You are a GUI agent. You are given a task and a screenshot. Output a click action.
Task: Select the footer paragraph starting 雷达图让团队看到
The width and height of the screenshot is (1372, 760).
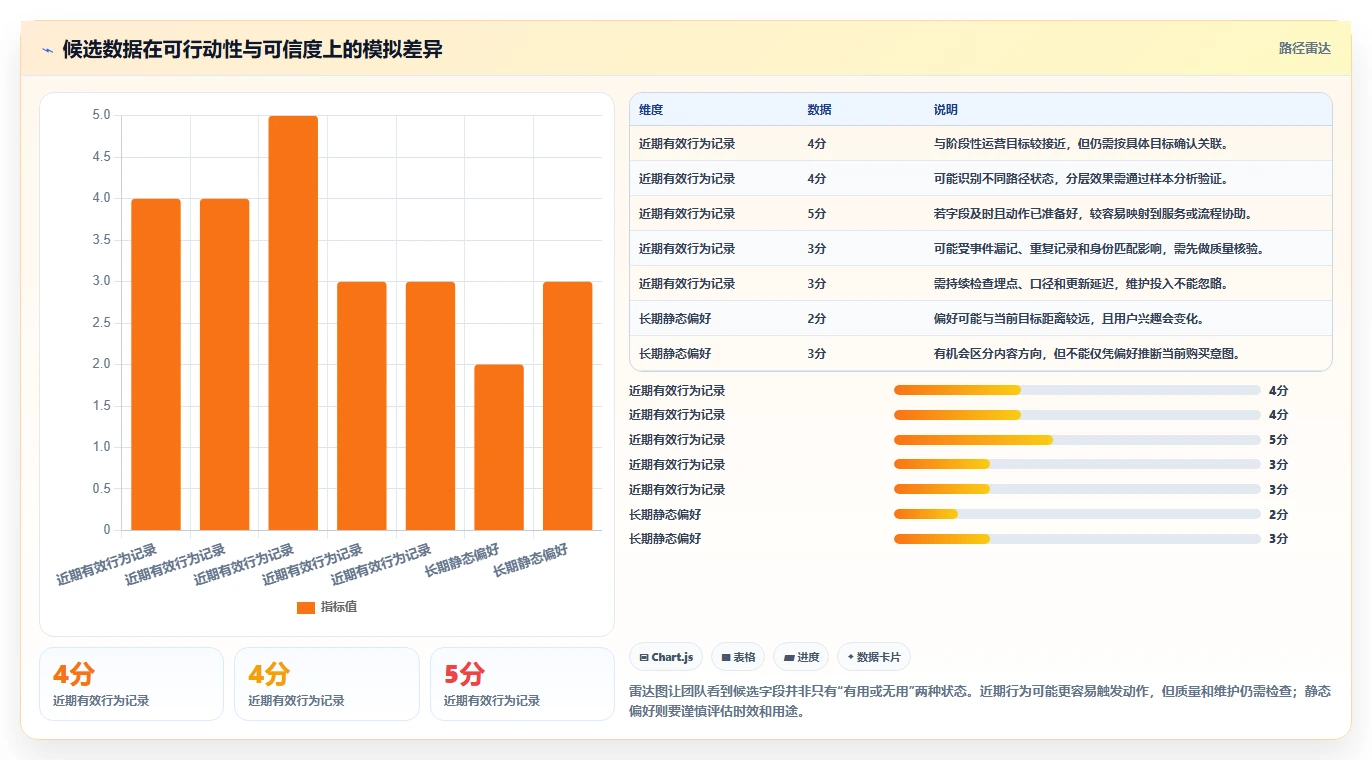click(980, 702)
